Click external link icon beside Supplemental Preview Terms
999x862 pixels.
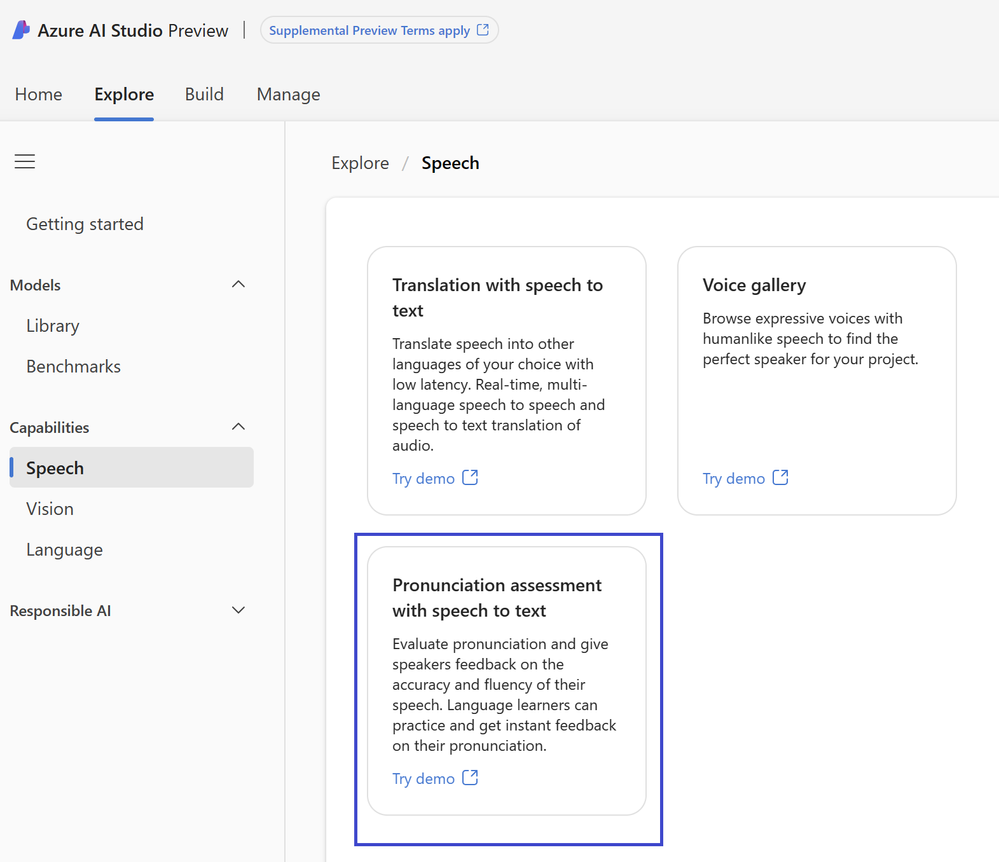click(483, 30)
